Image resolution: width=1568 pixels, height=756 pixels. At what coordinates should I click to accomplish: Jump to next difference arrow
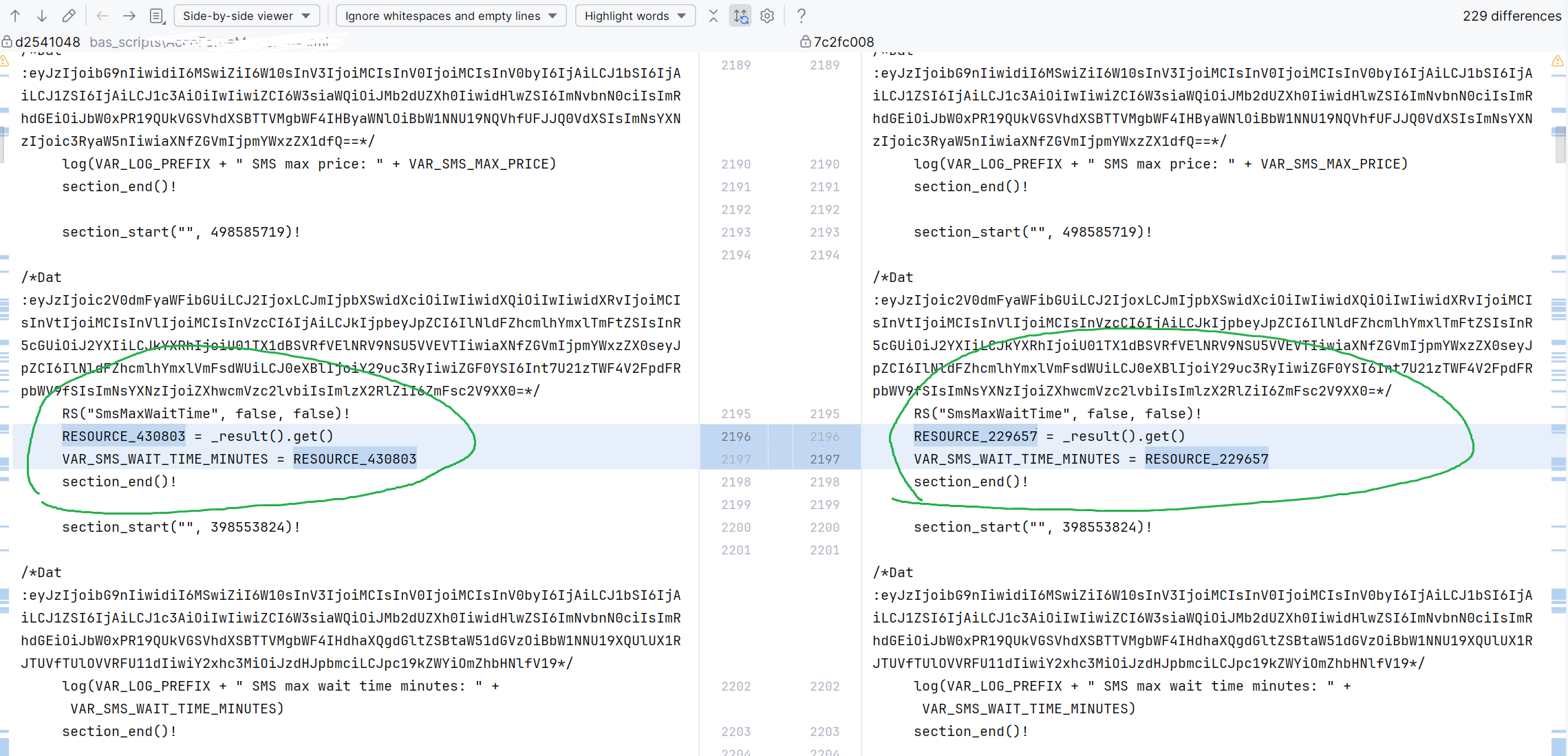(x=41, y=15)
